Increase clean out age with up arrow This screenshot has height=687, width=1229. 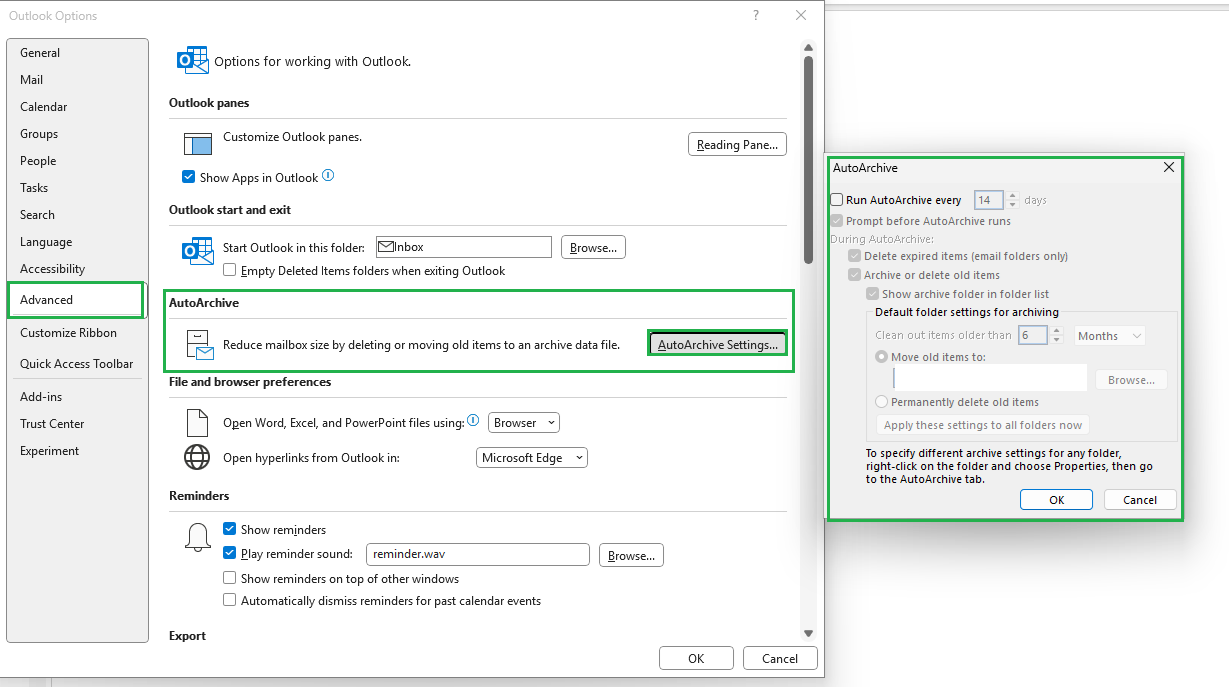tap(1057, 331)
